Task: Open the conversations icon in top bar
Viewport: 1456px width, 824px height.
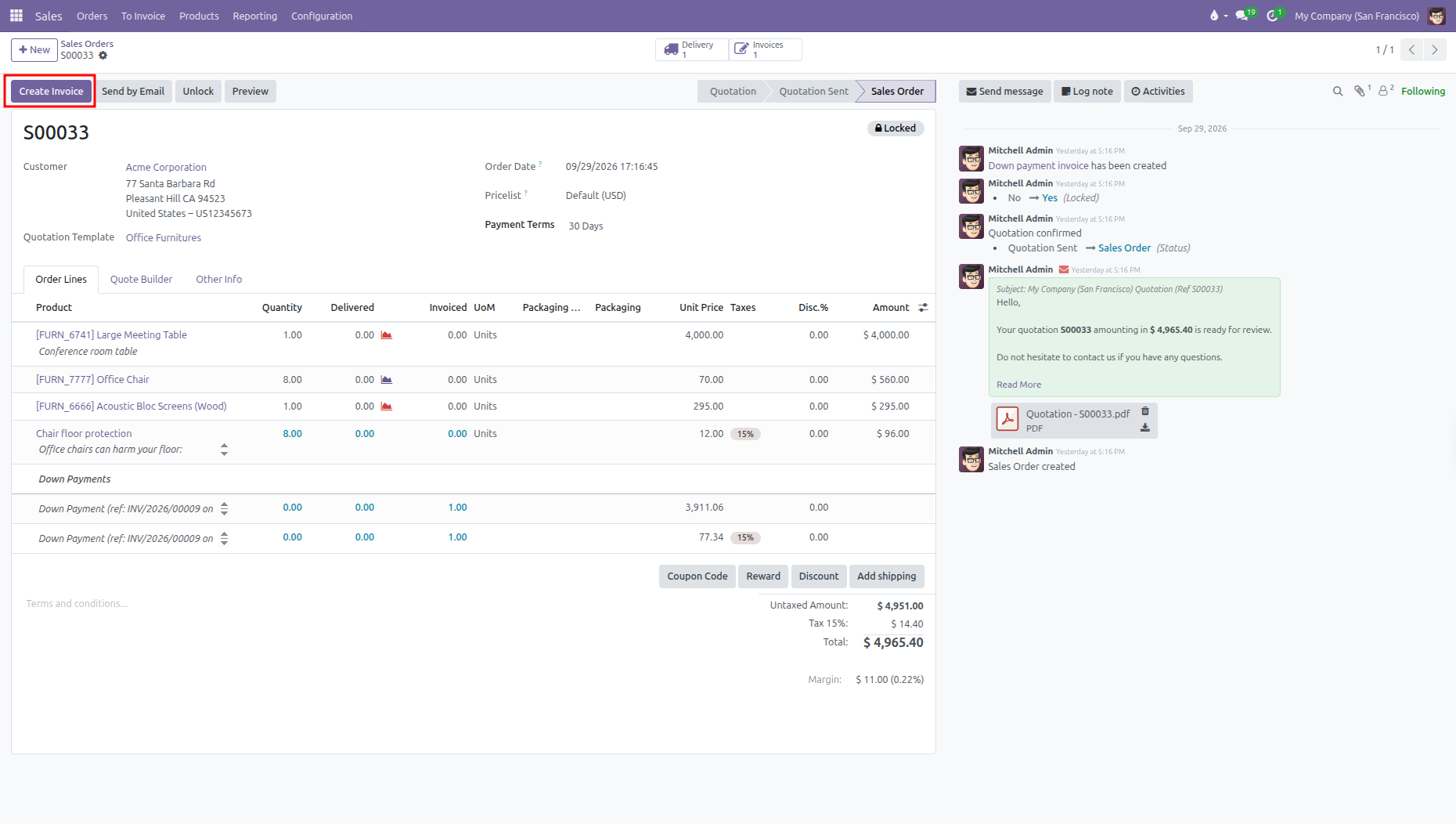Action: 1243,16
